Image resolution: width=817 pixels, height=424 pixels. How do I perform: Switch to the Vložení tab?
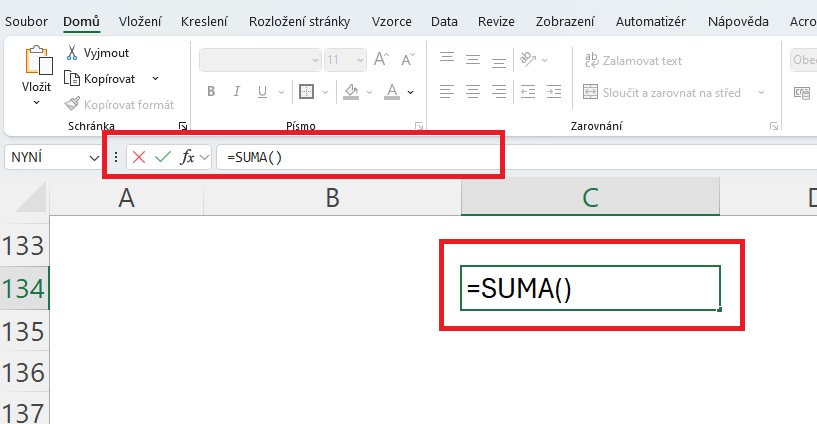(x=140, y=20)
